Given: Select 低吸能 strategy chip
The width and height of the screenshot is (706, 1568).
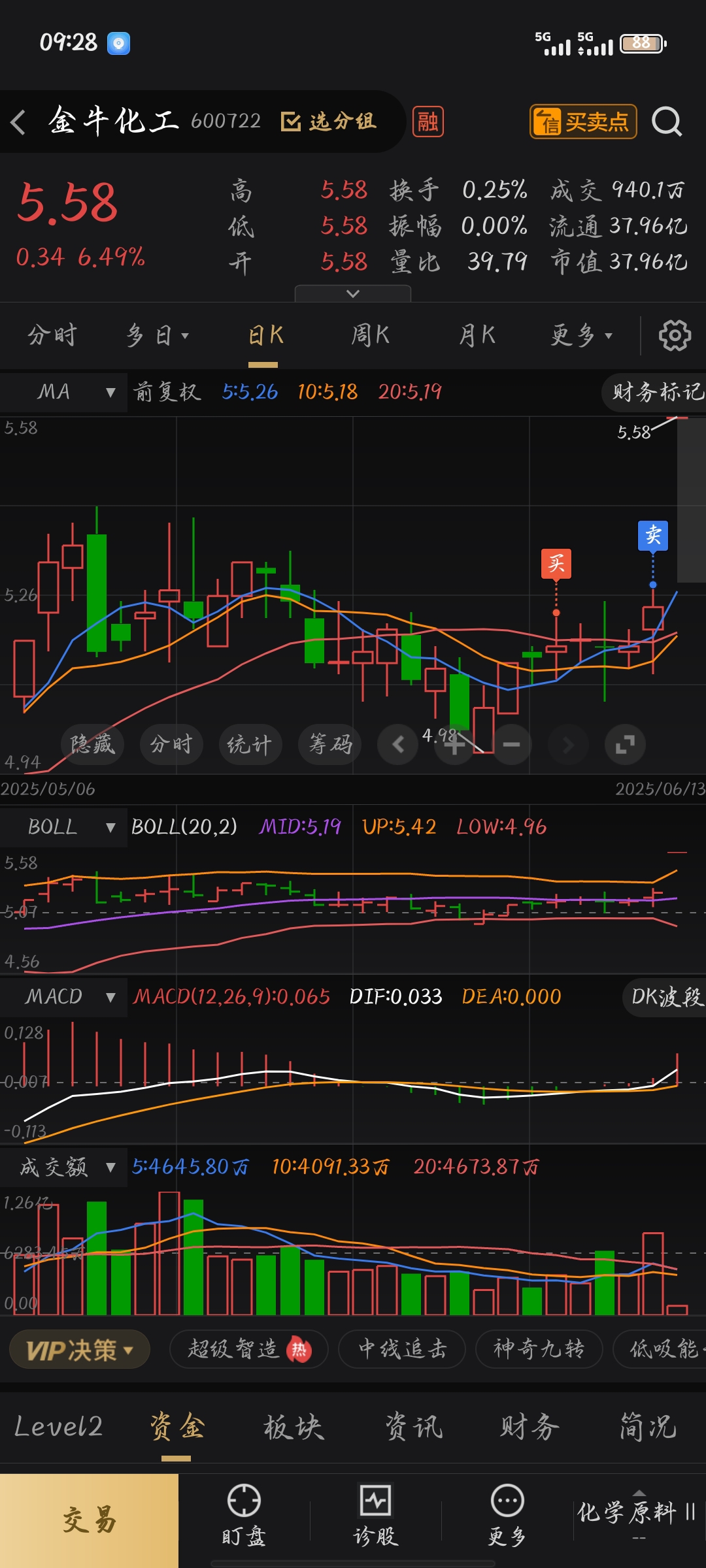Looking at the screenshot, I should (x=660, y=1350).
